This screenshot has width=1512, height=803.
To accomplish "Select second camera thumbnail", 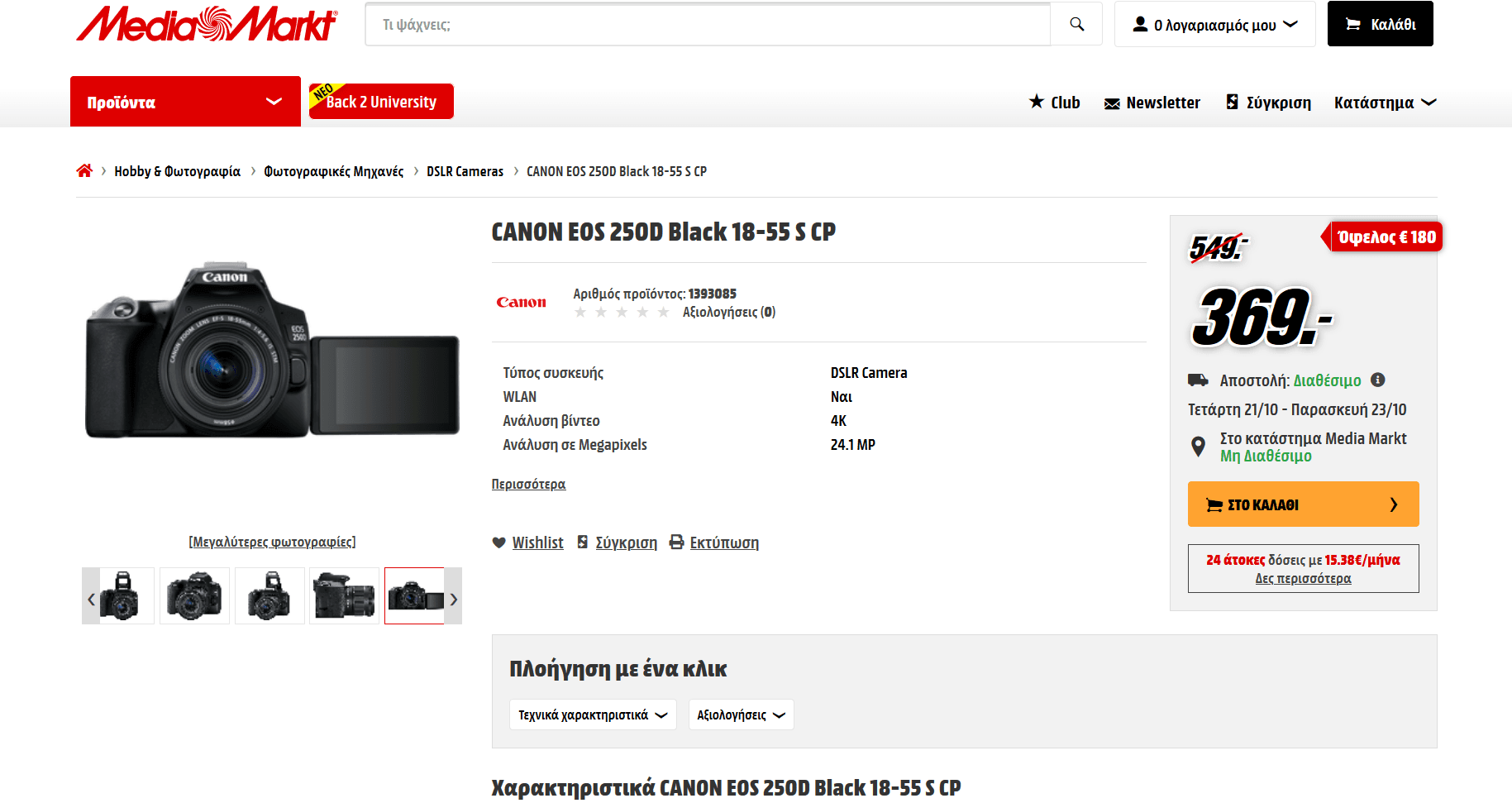I will pos(194,595).
